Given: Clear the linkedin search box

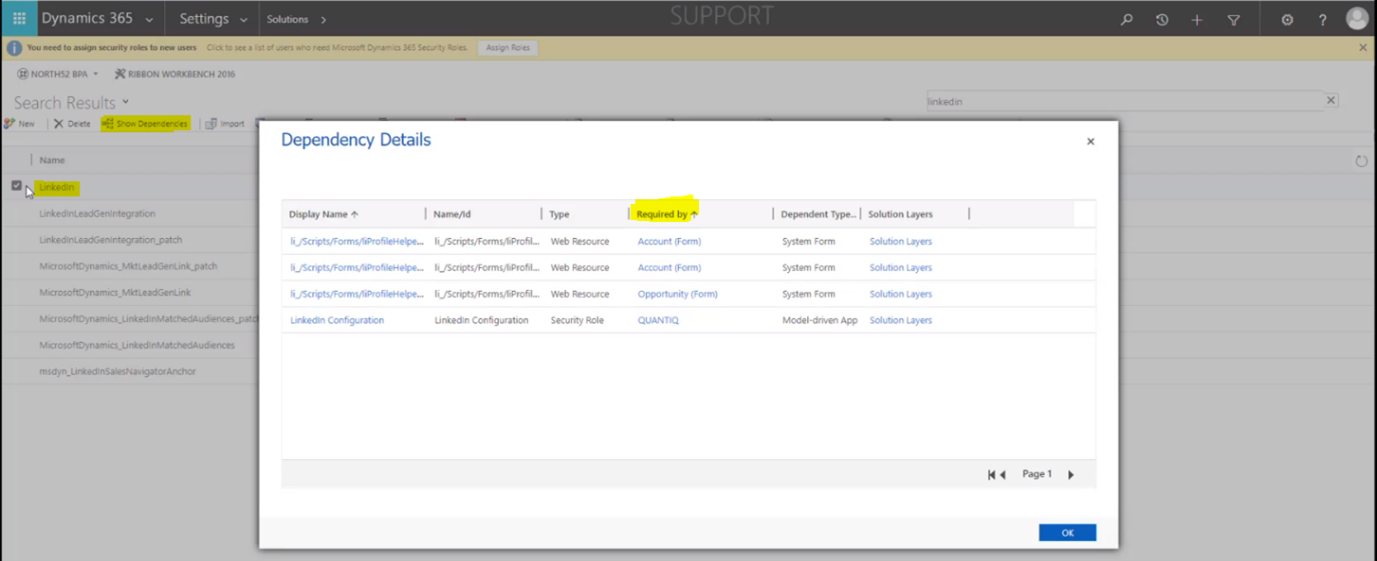Looking at the screenshot, I should click(1331, 100).
